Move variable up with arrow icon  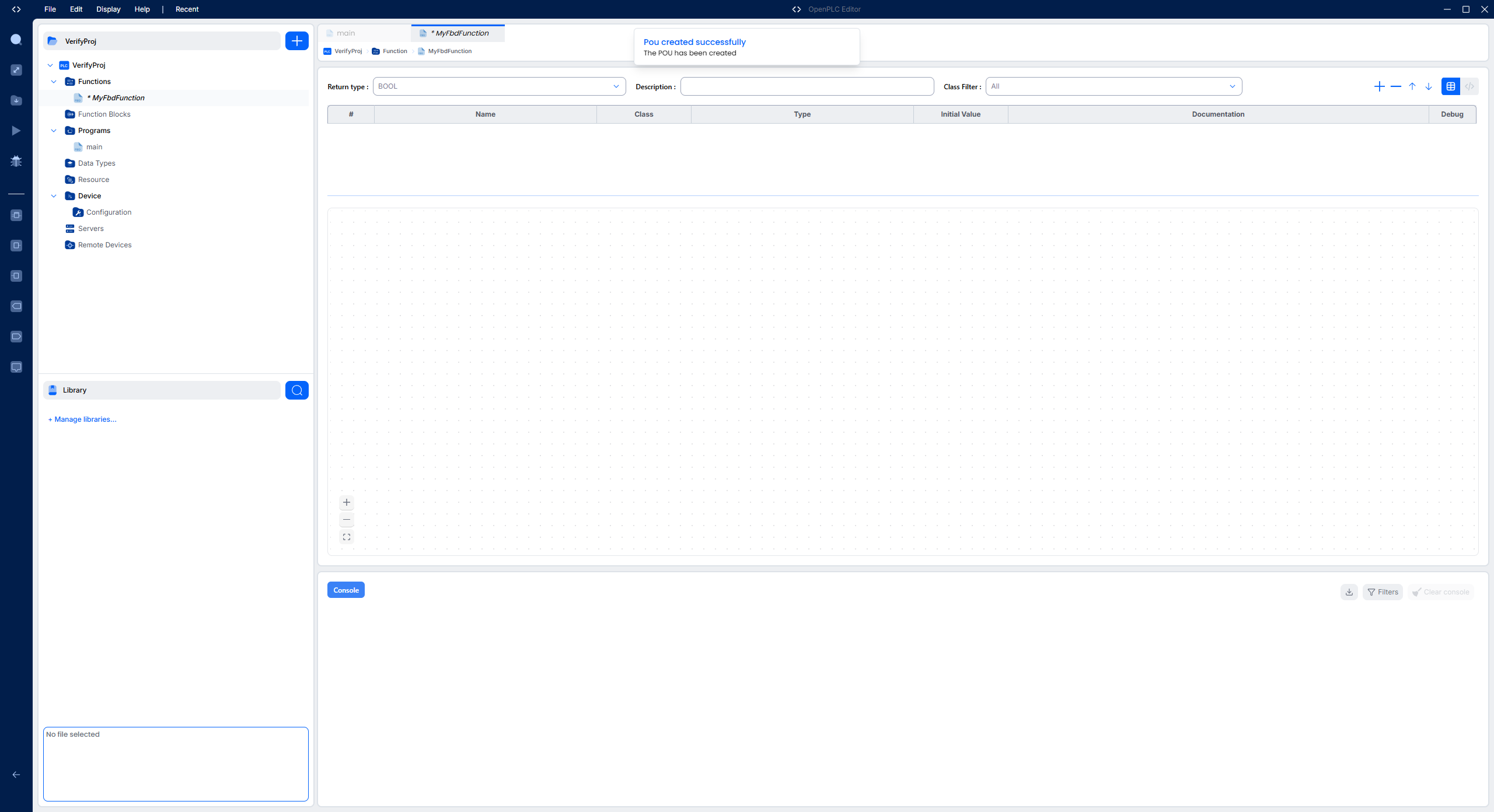(1412, 86)
